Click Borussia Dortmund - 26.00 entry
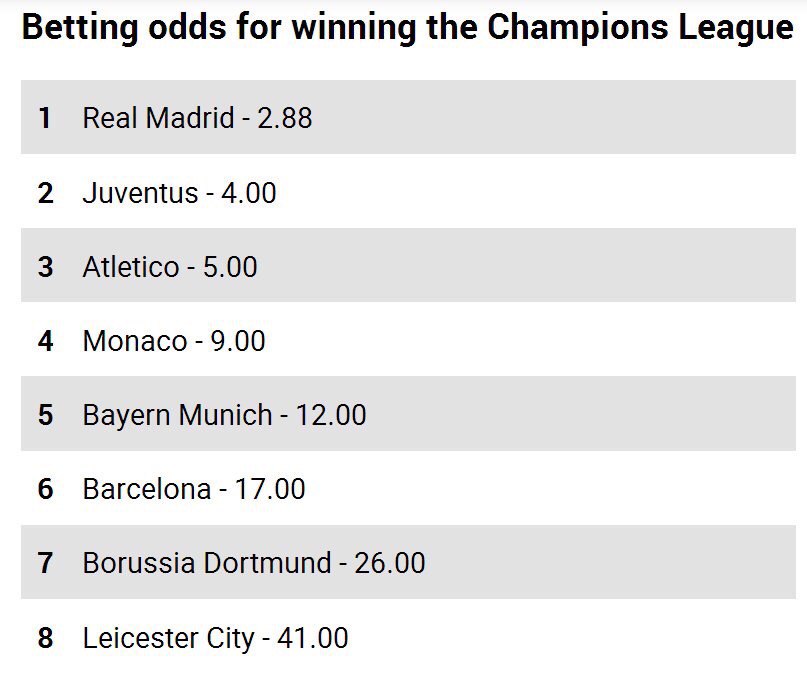The height and width of the screenshot is (677, 807). (408, 562)
